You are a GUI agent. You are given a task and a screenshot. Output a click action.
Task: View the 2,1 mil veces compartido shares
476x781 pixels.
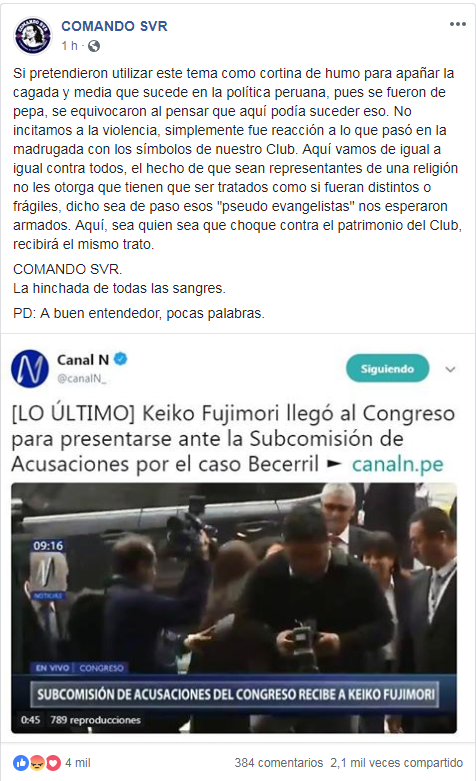396,763
